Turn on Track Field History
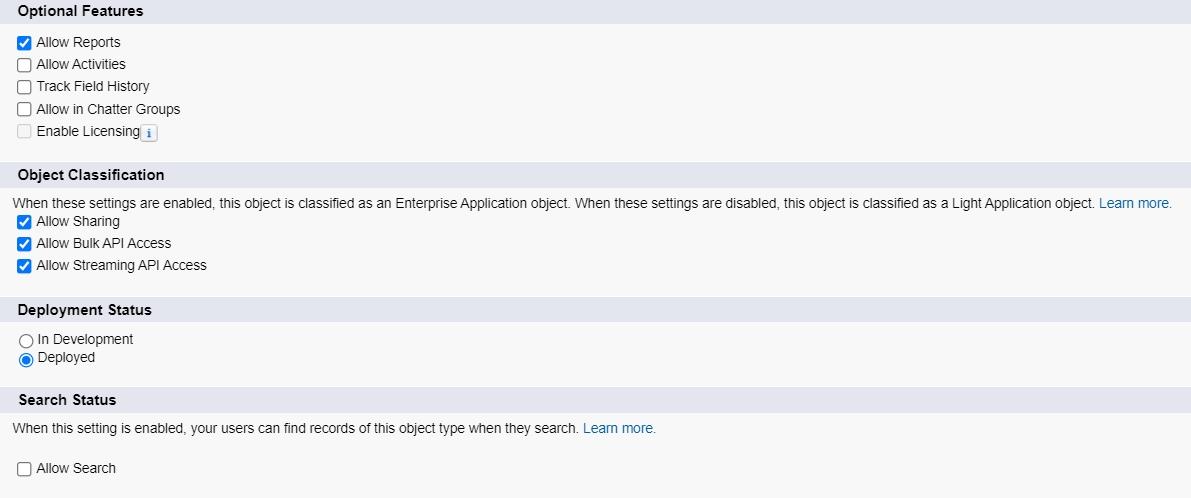The width and height of the screenshot is (1191, 498). (25, 87)
